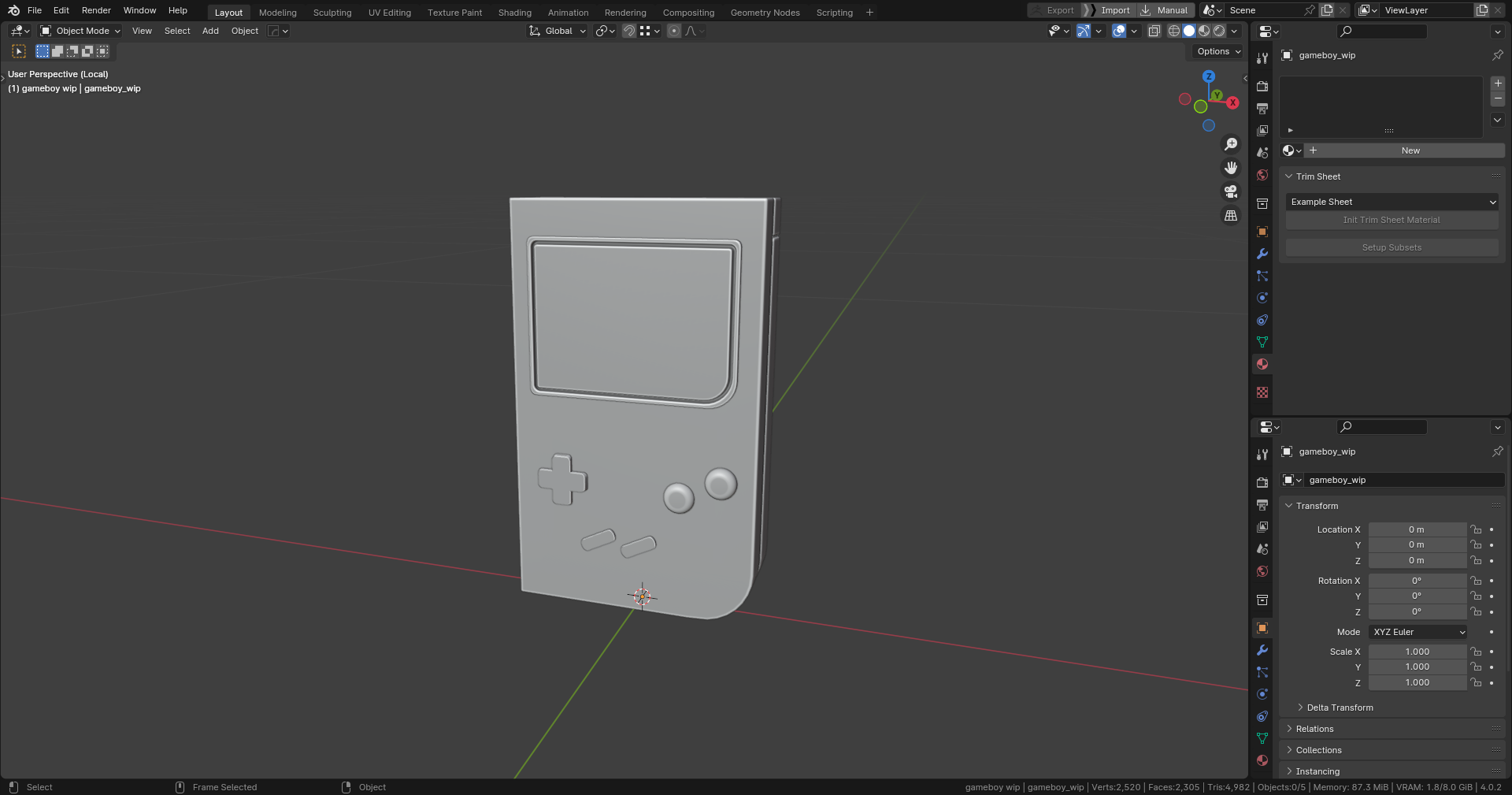This screenshot has width=1512, height=795.
Task: Toggle X-ray display mode
Action: (x=1154, y=31)
